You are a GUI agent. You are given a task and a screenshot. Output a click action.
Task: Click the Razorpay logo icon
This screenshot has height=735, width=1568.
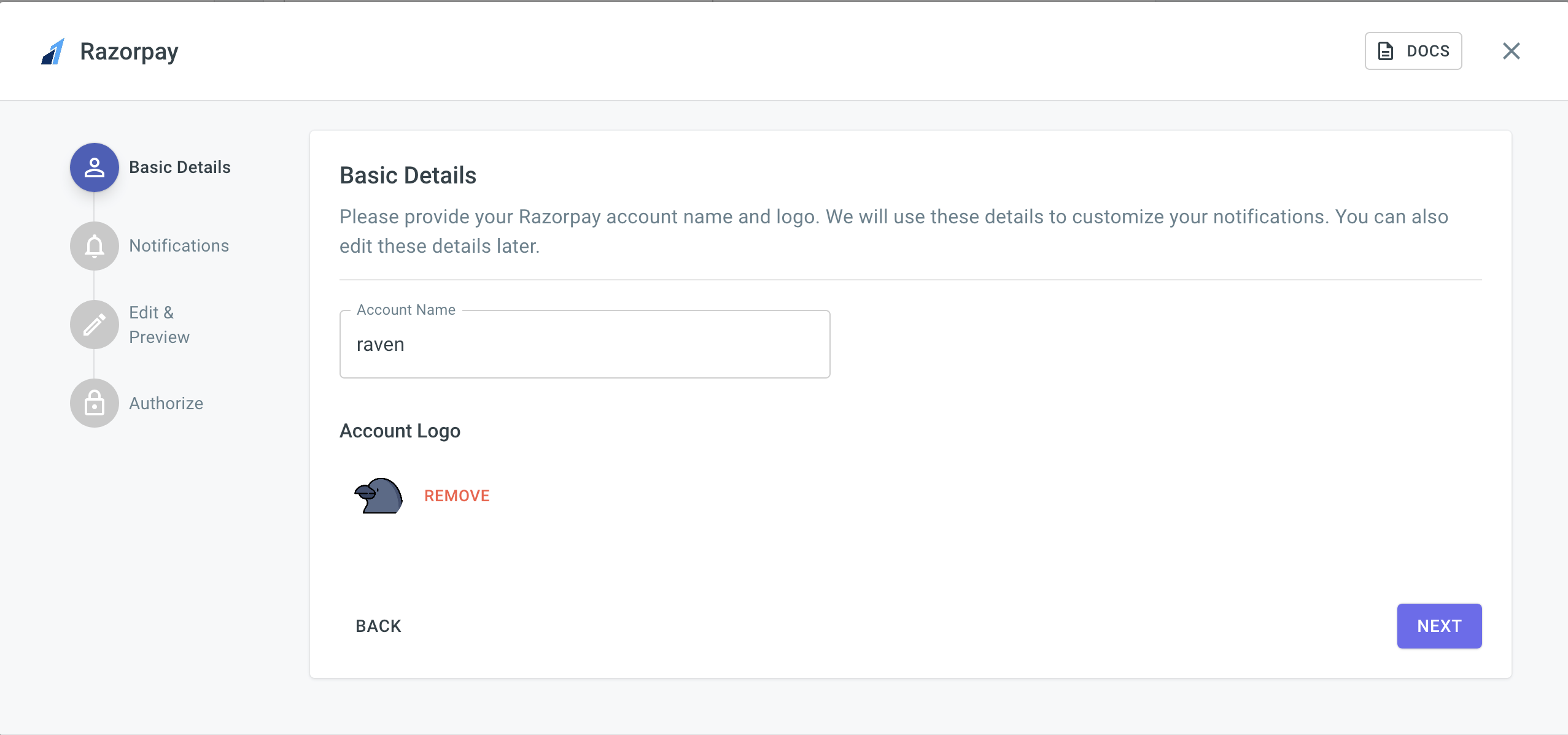click(x=53, y=51)
